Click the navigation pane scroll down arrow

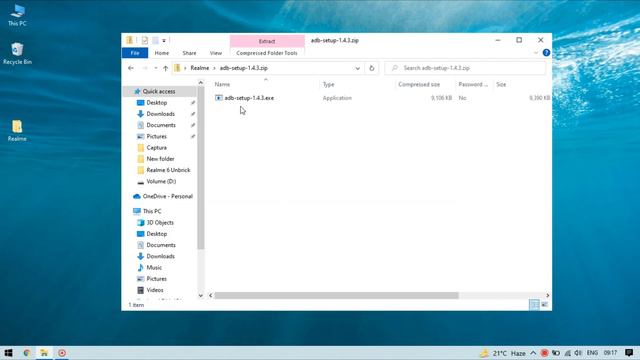[200, 296]
